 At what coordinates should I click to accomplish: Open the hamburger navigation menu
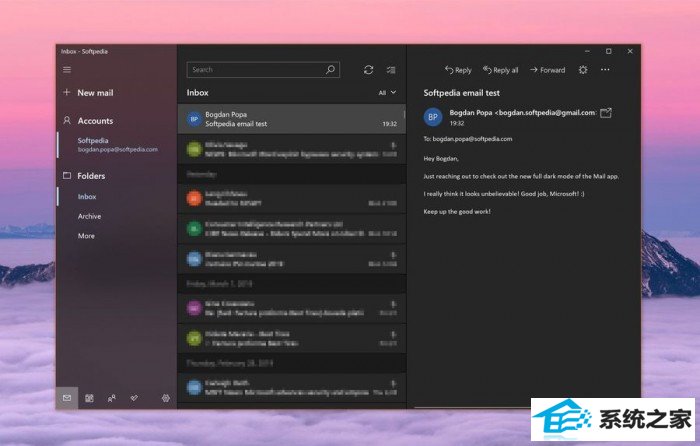[x=67, y=70]
